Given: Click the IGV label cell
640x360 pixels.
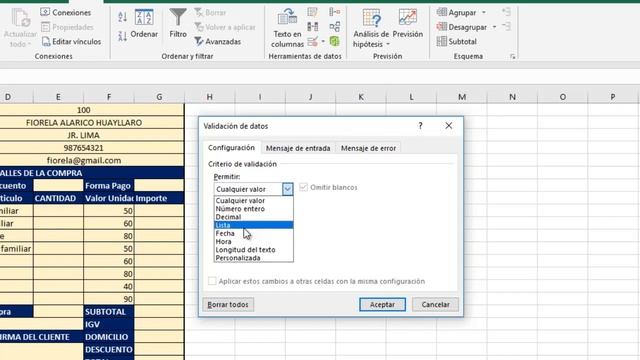Looking at the screenshot, I should (x=109, y=324).
